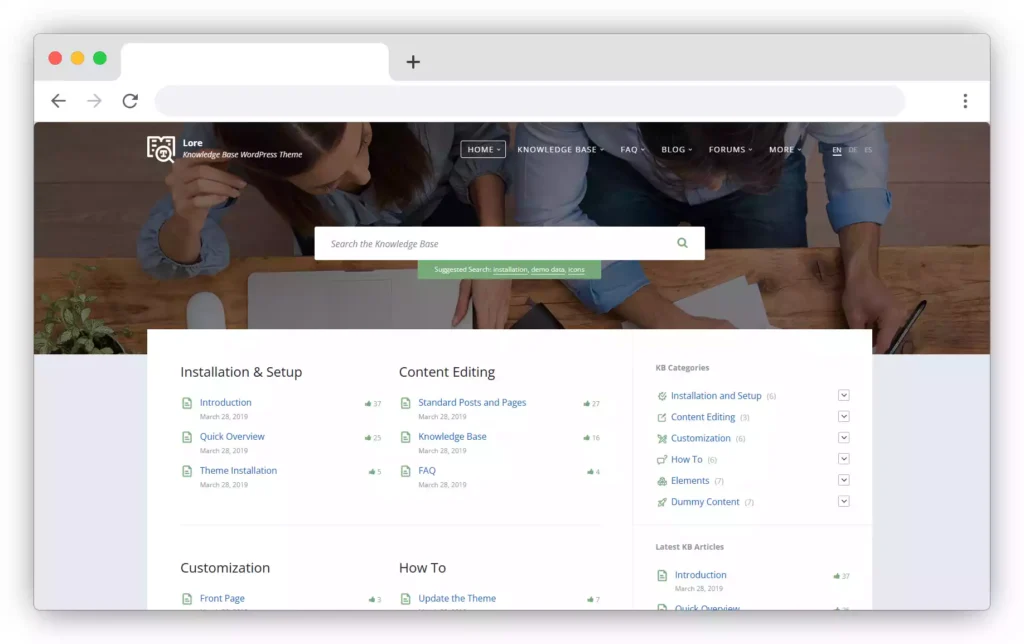Open the Theme Installation article link
Viewport: 1024px width, 644px height.
pos(238,470)
